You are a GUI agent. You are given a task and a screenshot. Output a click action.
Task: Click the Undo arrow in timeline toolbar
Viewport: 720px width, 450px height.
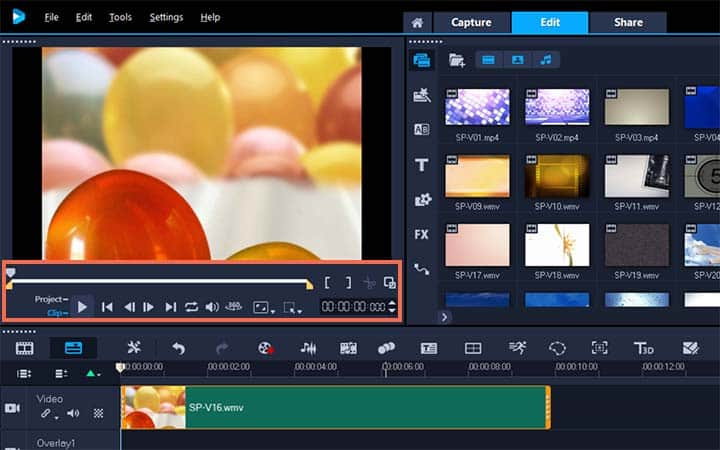pyautogui.click(x=178, y=348)
